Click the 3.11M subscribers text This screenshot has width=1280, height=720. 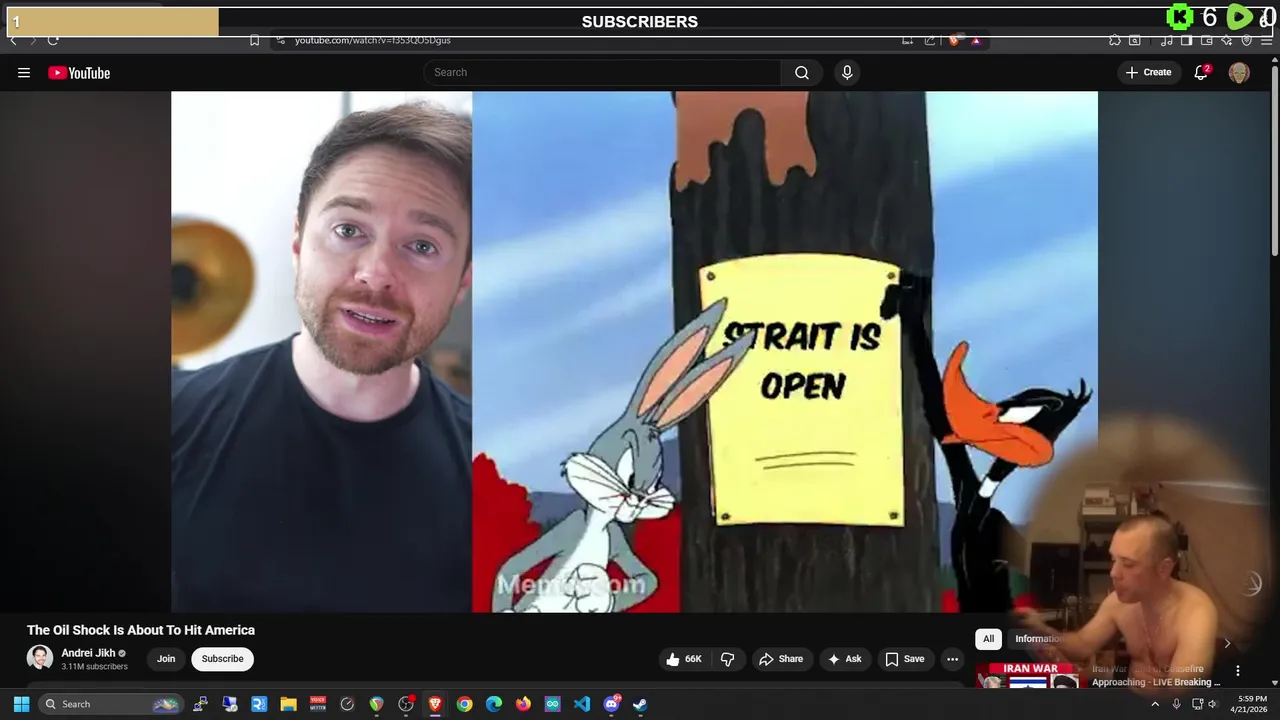pos(94,667)
